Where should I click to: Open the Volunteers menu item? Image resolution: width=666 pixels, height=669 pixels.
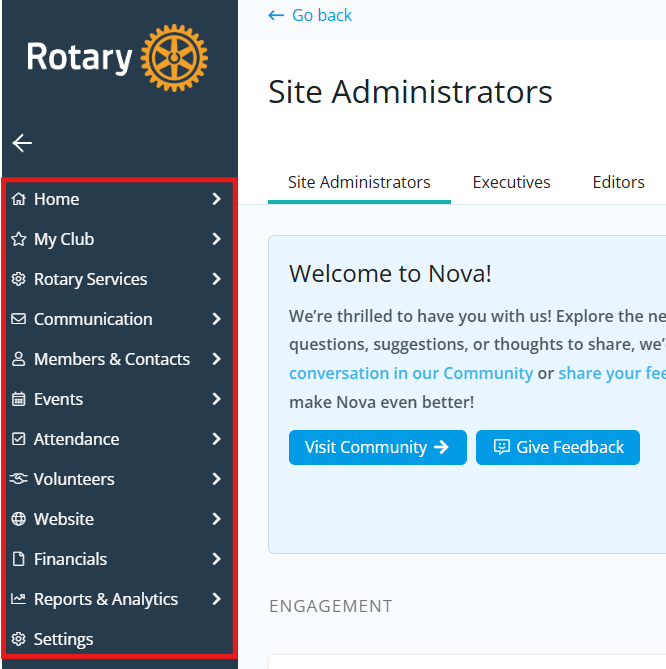pos(119,479)
